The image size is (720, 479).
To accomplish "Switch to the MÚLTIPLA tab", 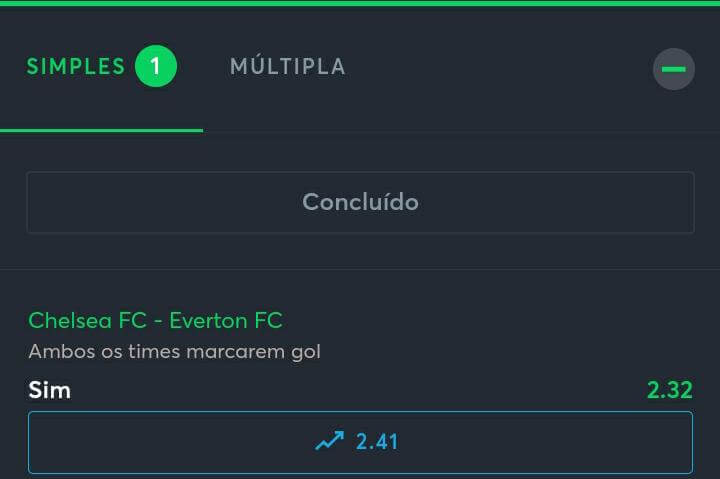I will pos(287,67).
